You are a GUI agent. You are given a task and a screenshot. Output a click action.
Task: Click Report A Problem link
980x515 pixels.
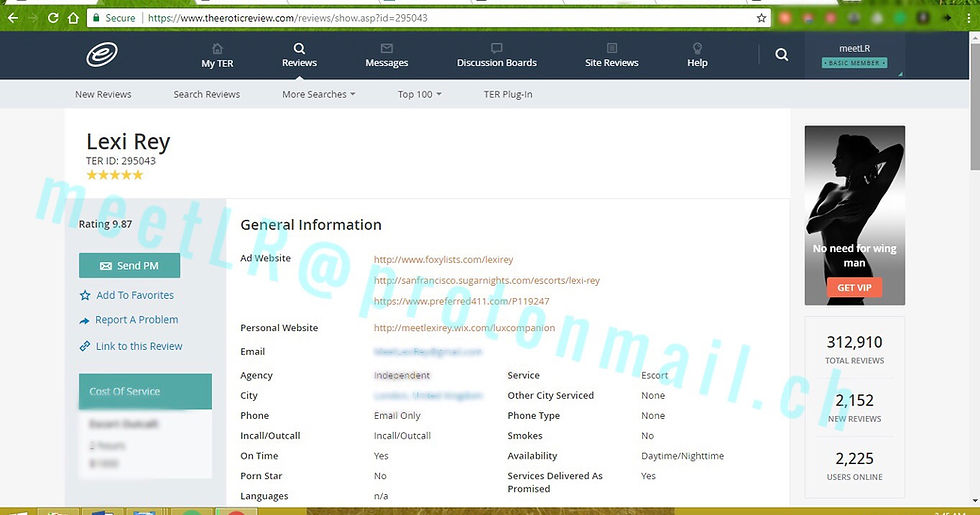click(136, 319)
